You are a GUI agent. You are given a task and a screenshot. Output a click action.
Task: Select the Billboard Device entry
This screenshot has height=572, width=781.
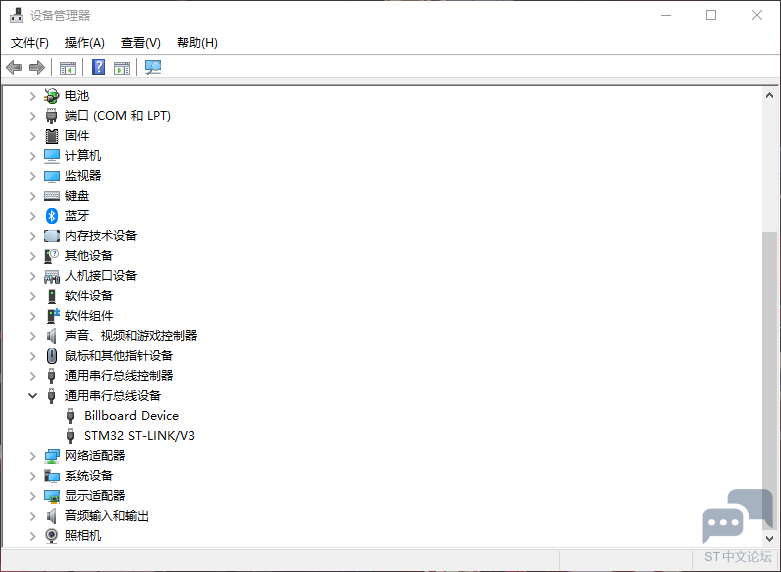pos(131,416)
